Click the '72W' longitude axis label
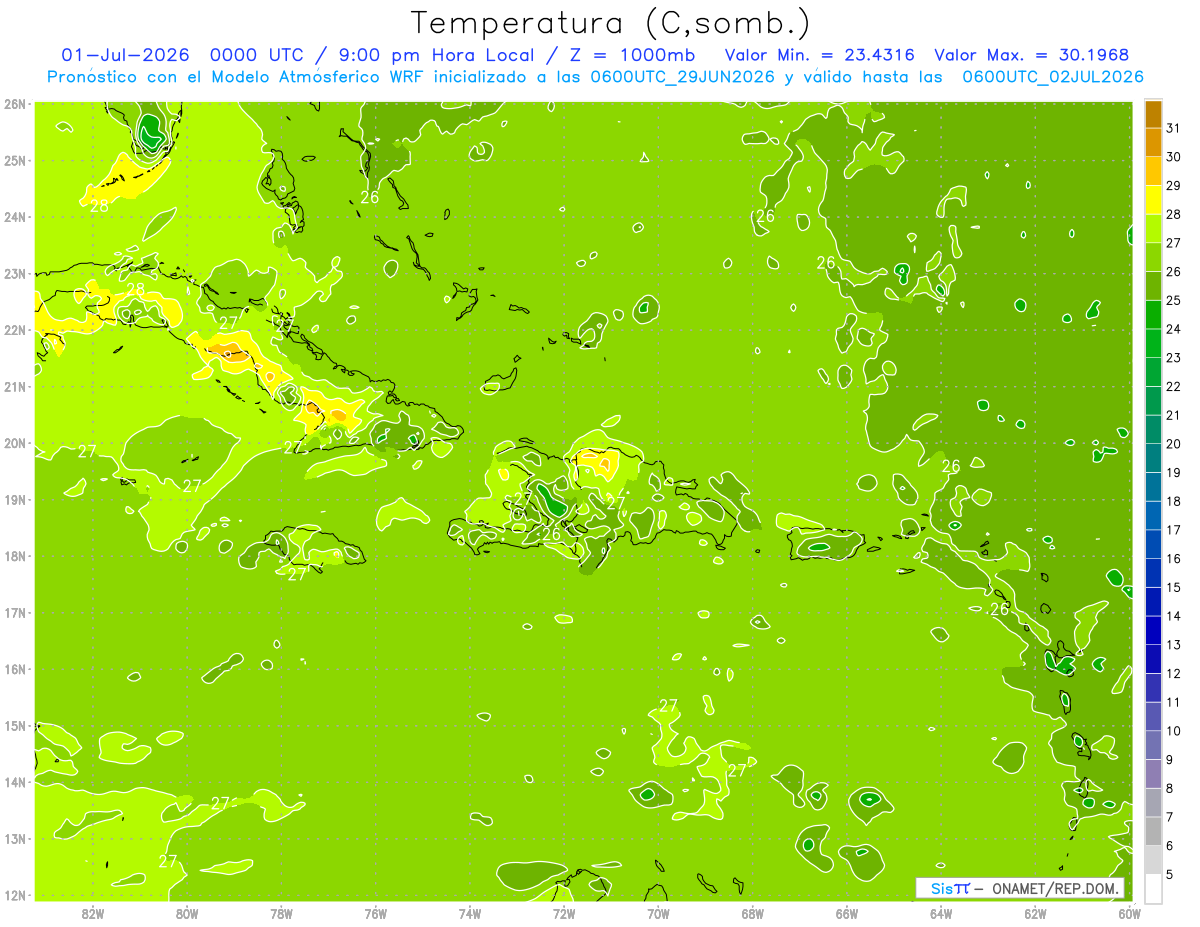 tap(564, 913)
